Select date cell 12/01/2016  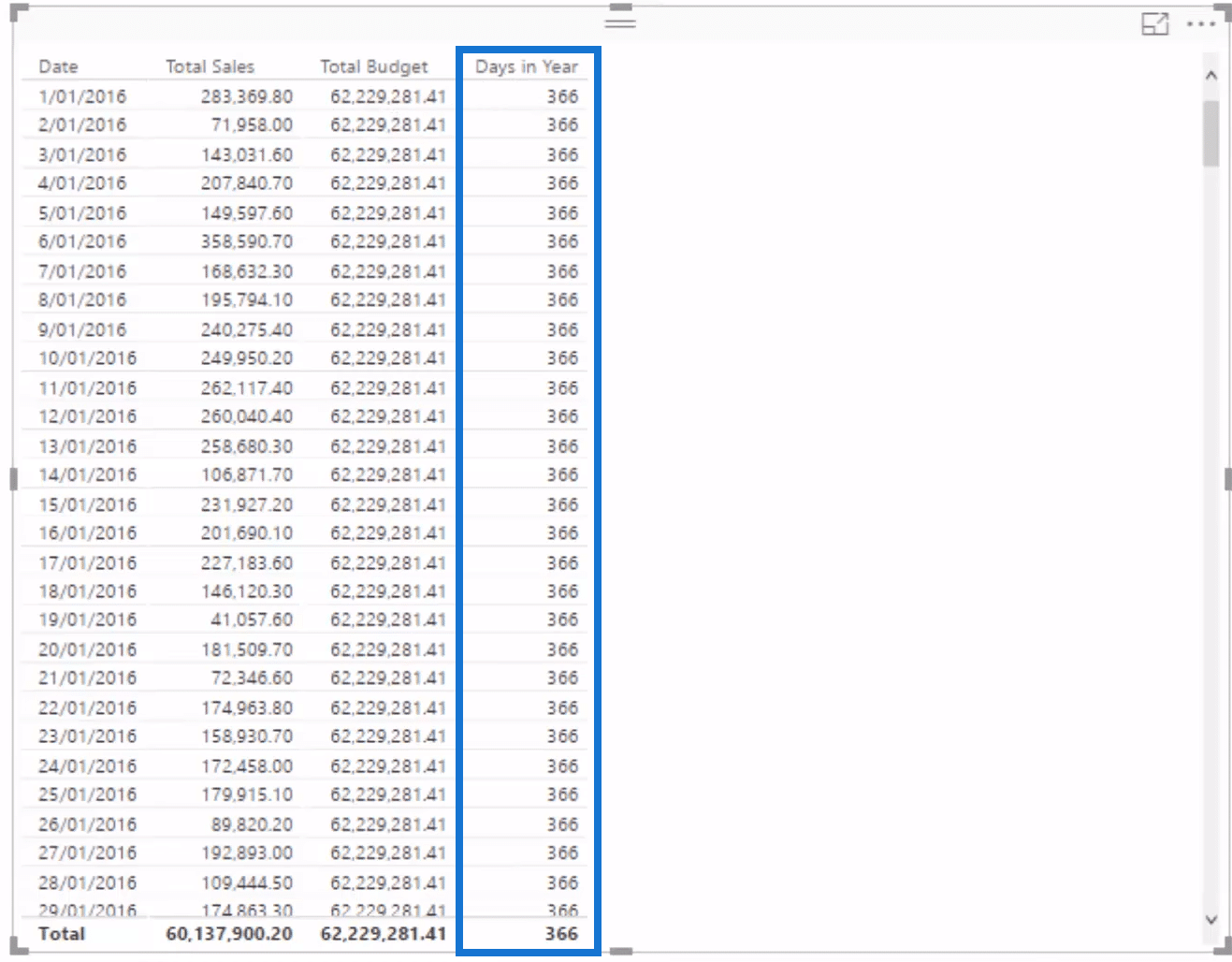point(87,415)
